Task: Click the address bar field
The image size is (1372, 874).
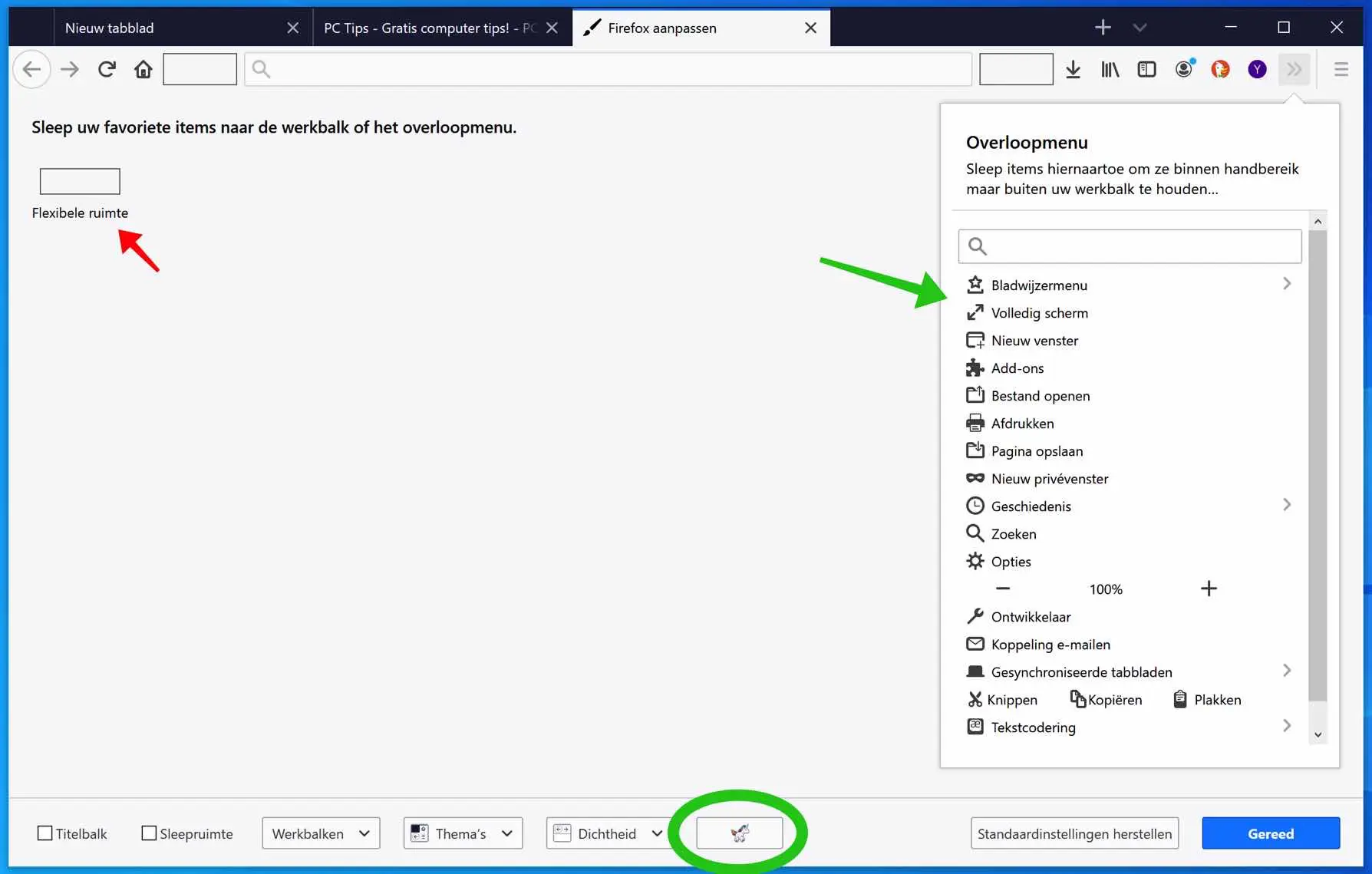Action: (608, 69)
